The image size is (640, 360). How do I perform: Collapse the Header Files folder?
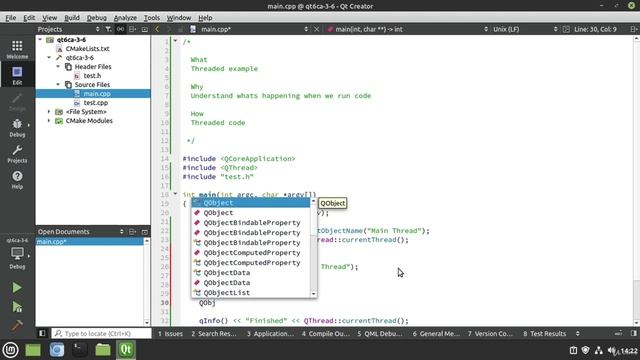(x=58, y=67)
